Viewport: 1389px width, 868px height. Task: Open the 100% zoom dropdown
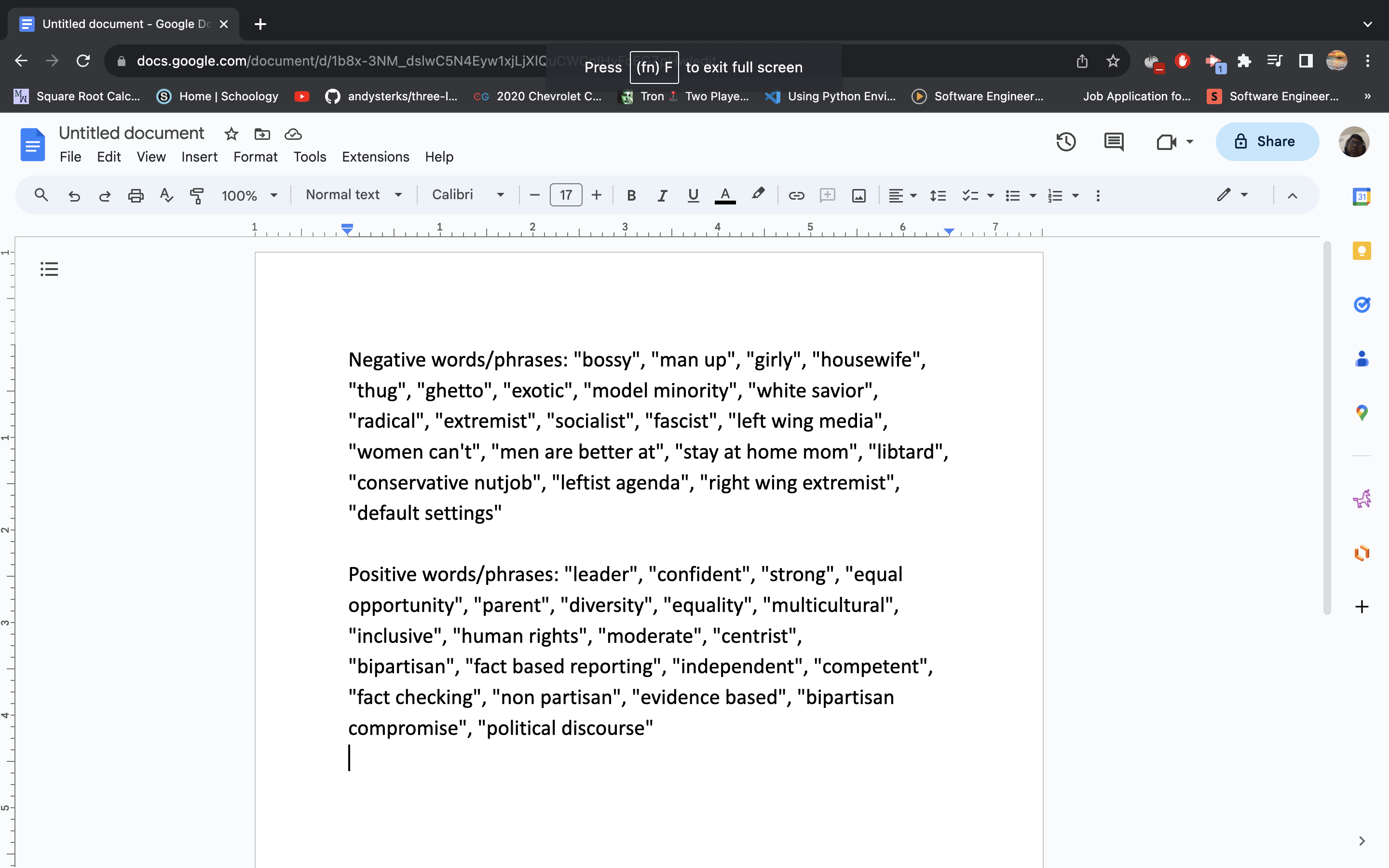(249, 195)
